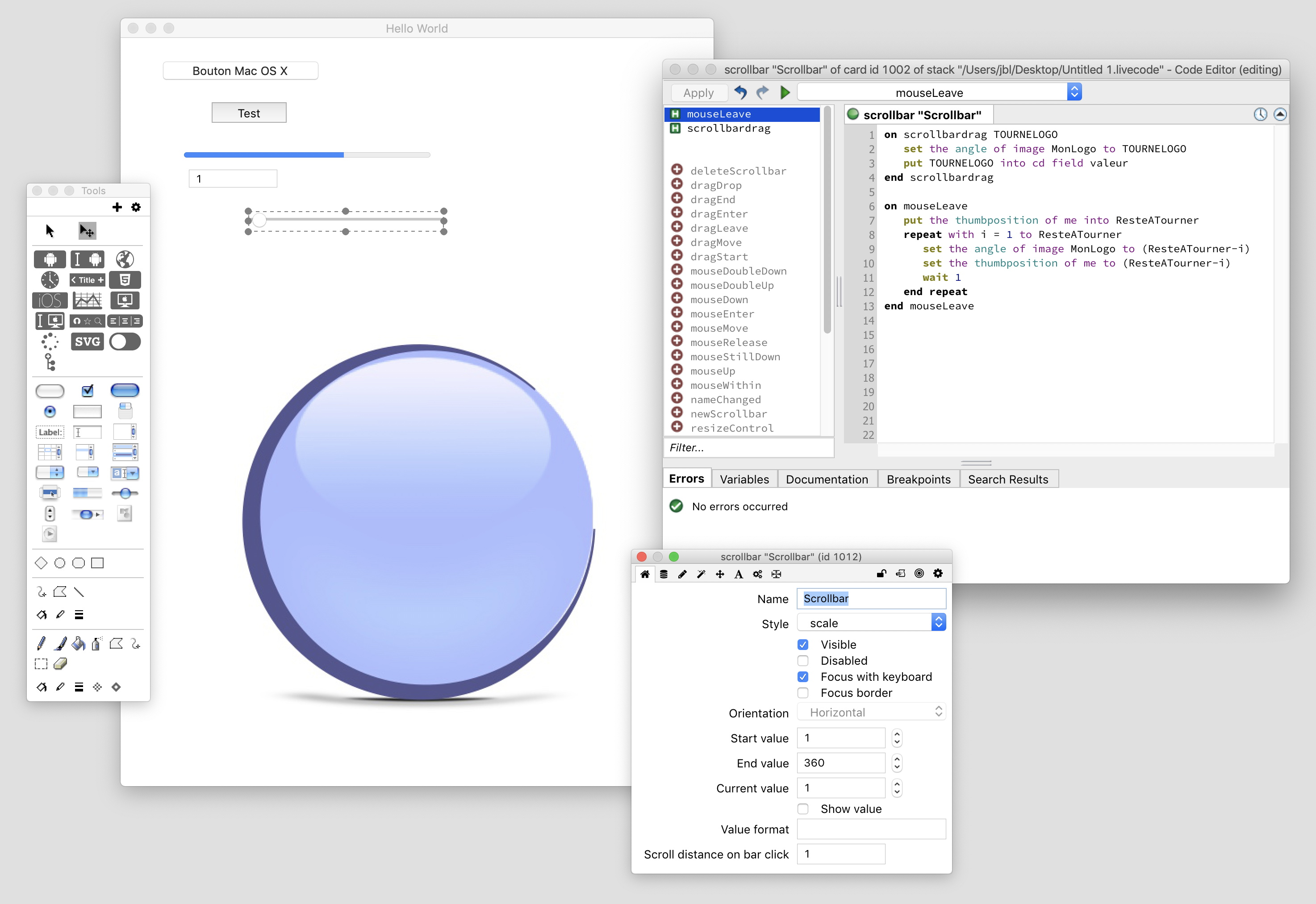This screenshot has width=1316, height=904.
Task: Open the Text pane in the scrollbar inspector
Action: point(738,574)
